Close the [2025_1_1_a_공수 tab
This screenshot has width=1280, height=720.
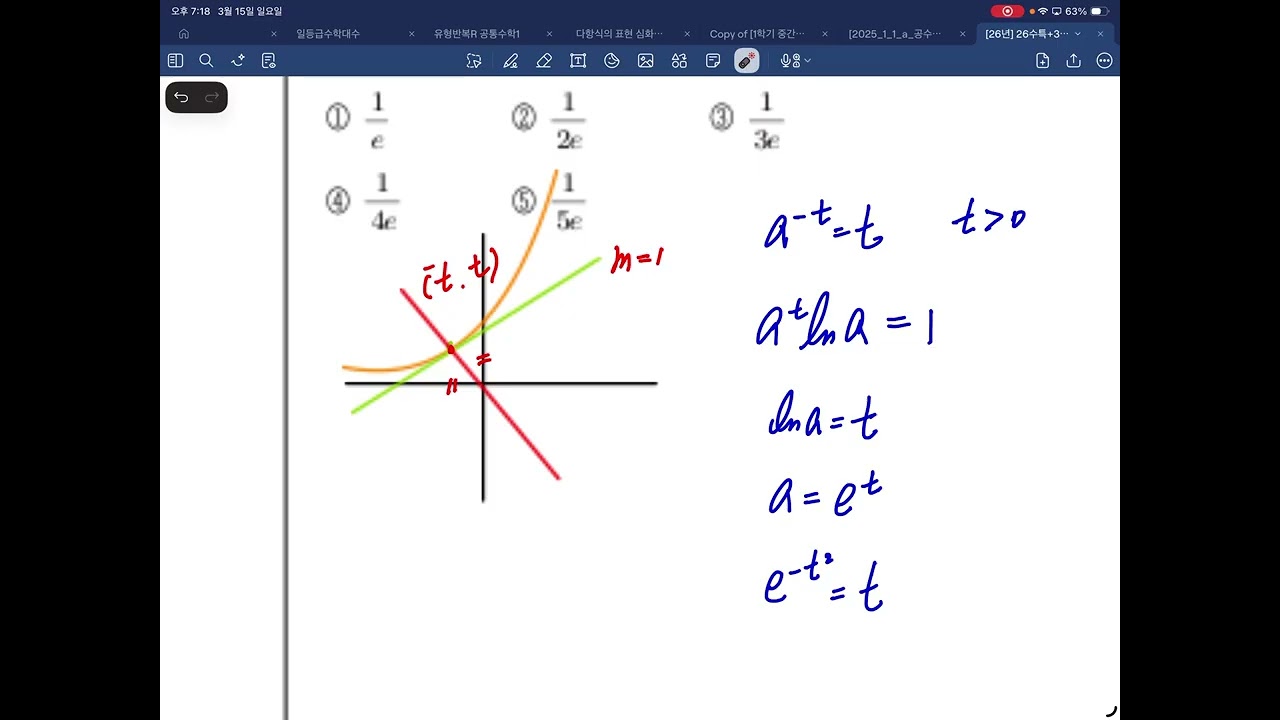click(963, 34)
